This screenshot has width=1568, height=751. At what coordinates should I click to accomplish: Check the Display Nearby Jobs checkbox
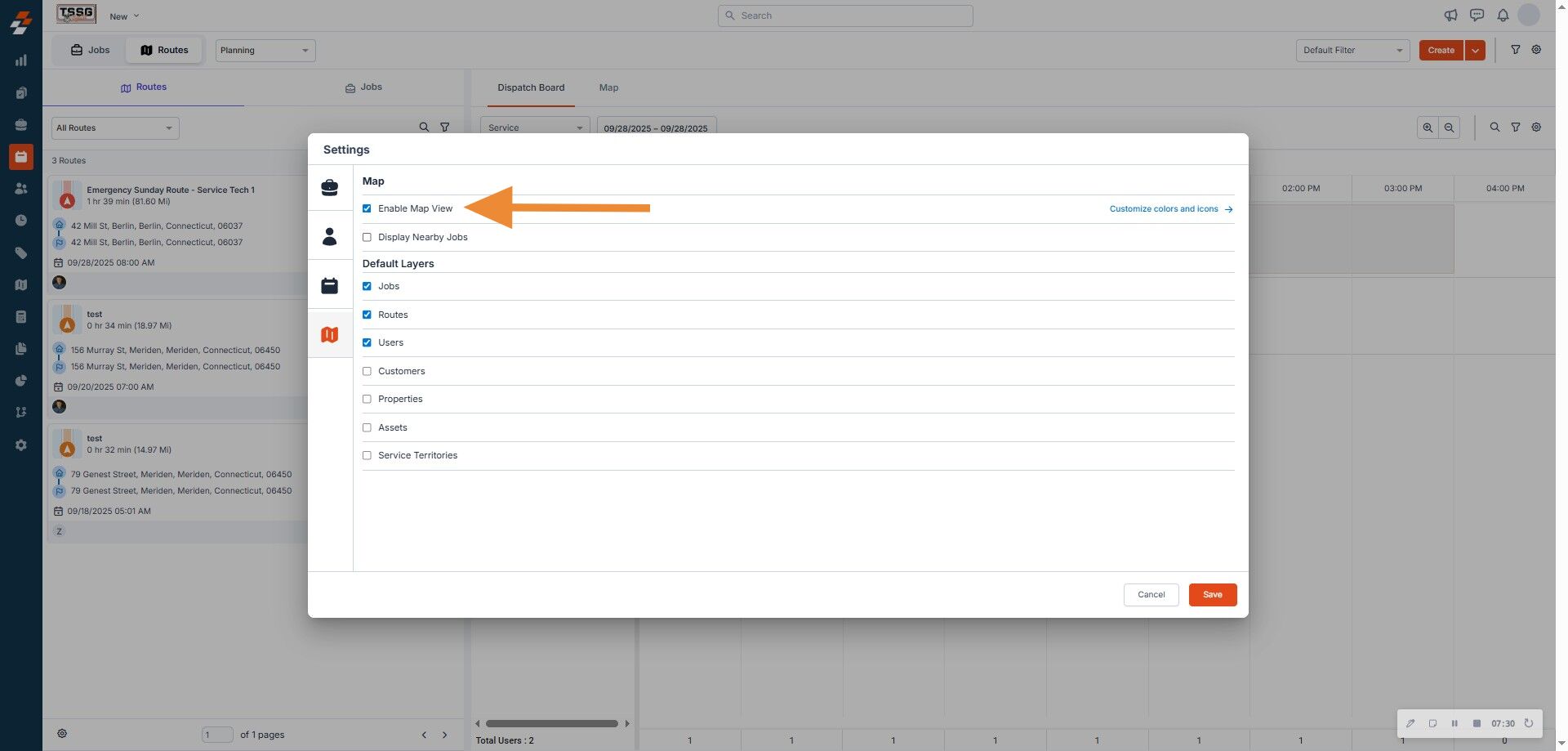click(x=367, y=237)
